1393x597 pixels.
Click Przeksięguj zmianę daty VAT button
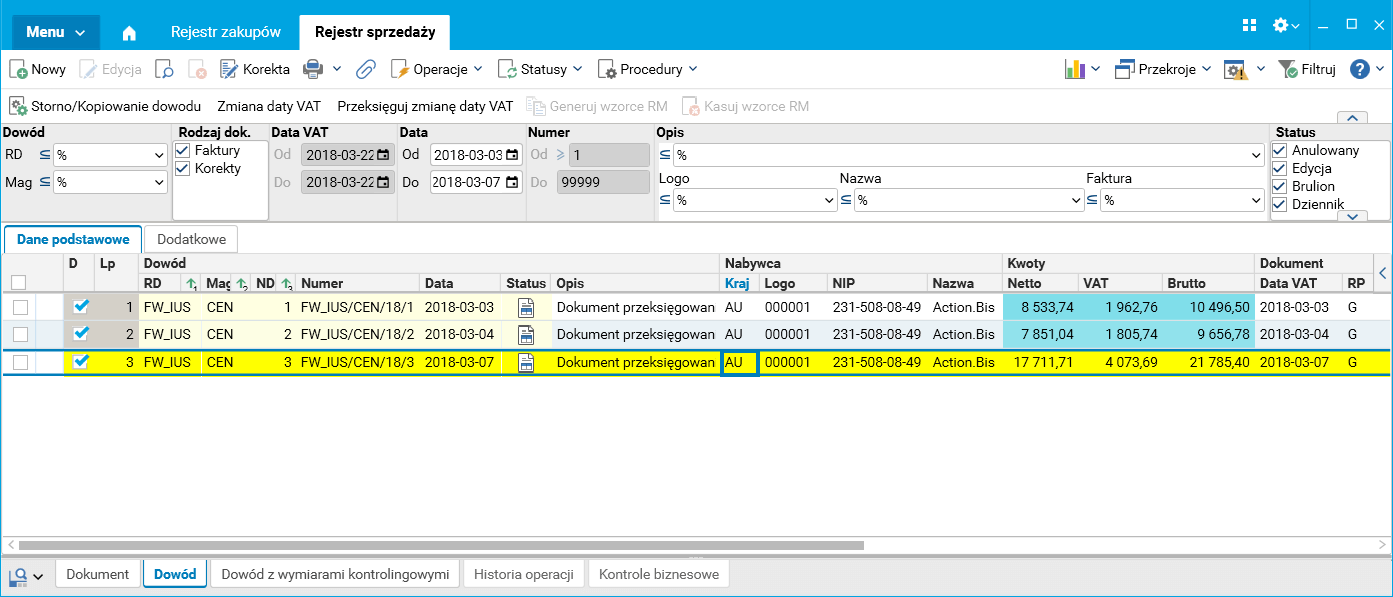425,106
